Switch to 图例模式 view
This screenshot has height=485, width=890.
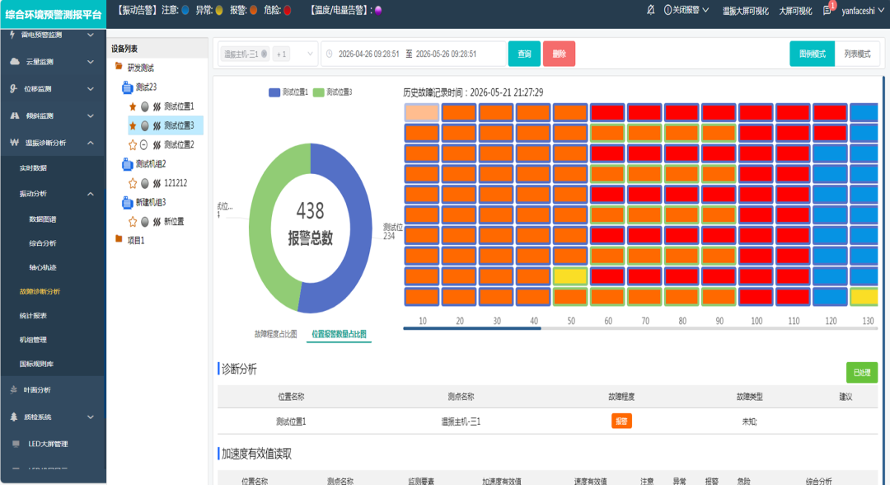812,54
